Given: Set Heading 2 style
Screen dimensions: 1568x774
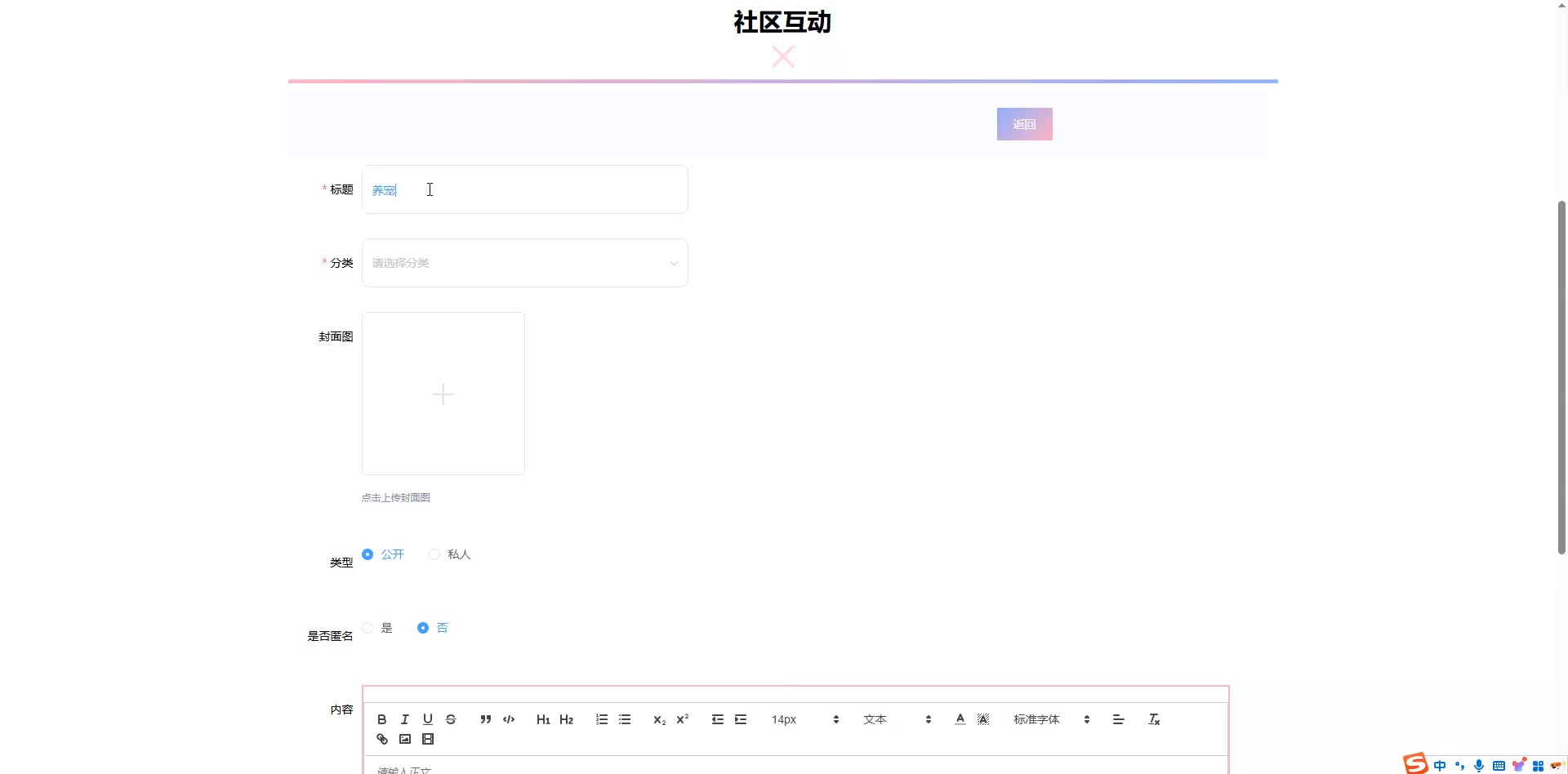Looking at the screenshot, I should coord(566,719).
